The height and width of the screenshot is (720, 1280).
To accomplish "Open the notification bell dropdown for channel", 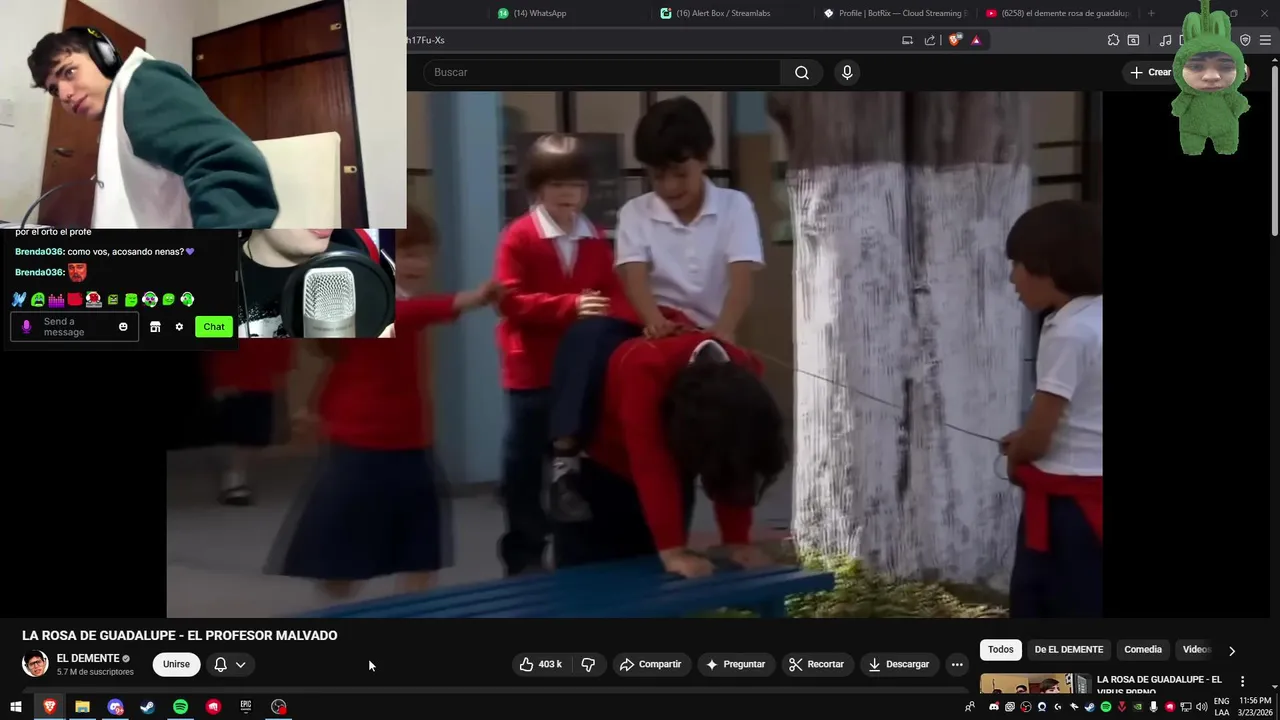I will point(230,664).
